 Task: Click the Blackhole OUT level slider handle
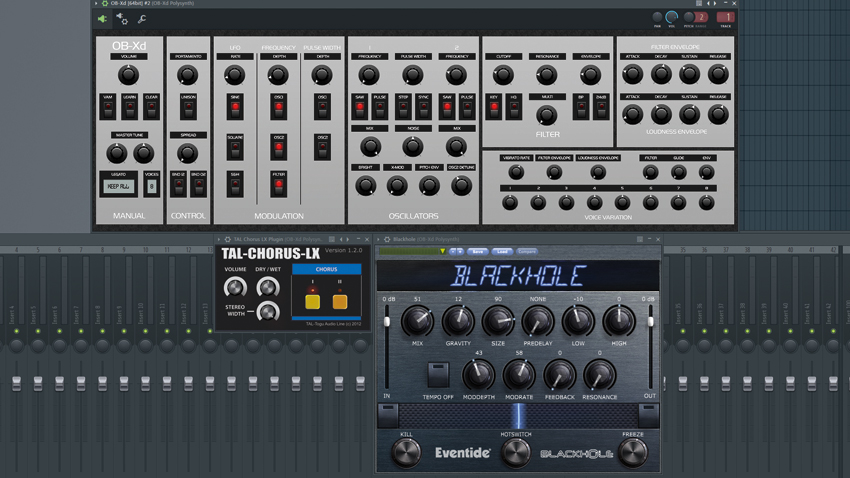pos(650,322)
